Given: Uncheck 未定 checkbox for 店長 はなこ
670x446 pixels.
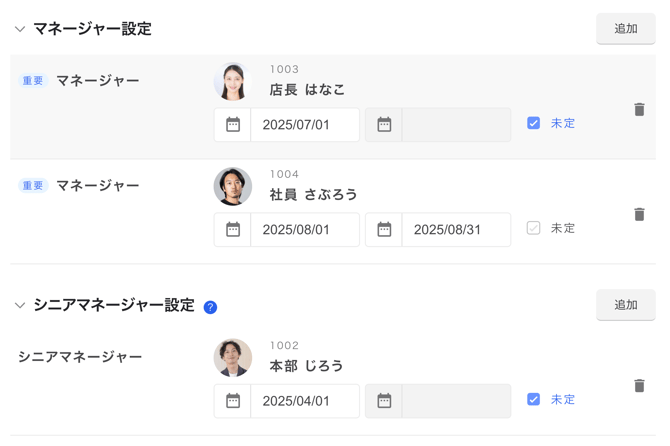Looking at the screenshot, I should coord(533,123).
